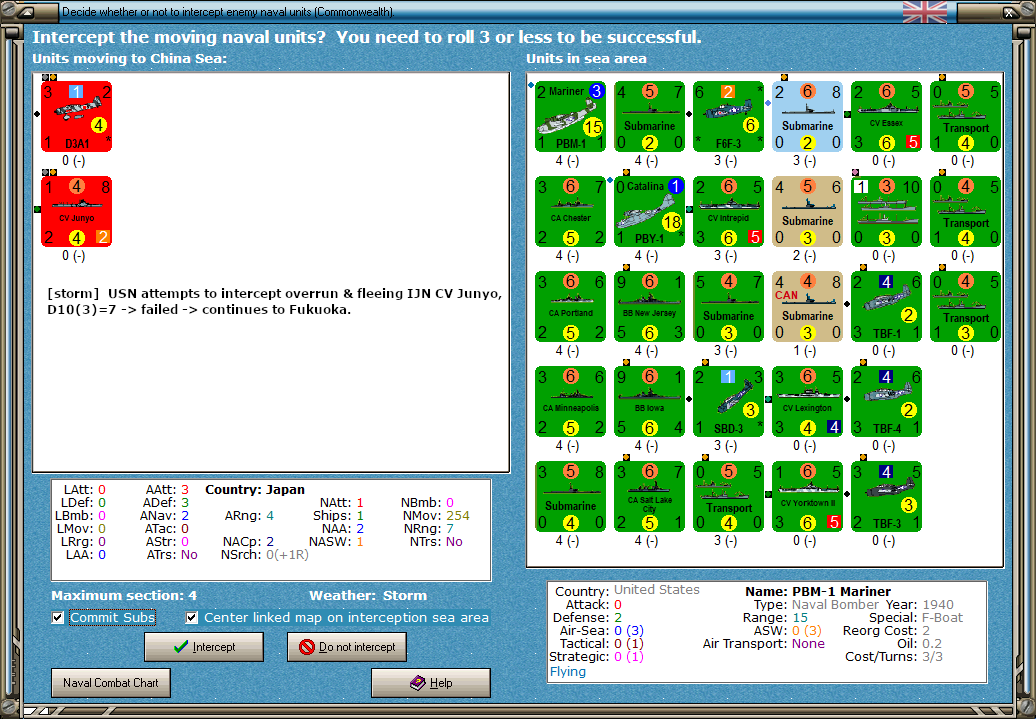Confirm with the Intercept button
The width and height of the screenshot is (1036, 719).
tap(204, 647)
